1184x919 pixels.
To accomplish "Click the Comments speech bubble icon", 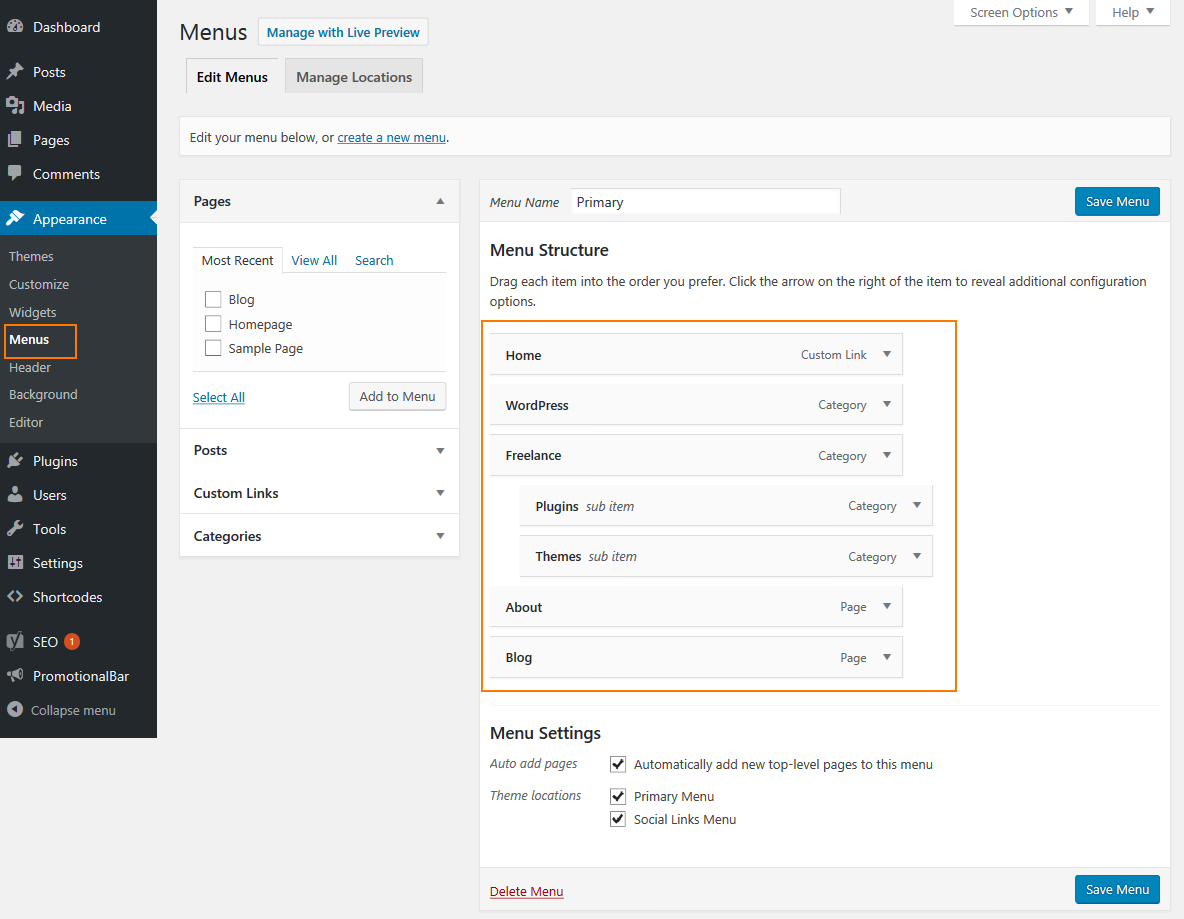I will (x=15, y=173).
